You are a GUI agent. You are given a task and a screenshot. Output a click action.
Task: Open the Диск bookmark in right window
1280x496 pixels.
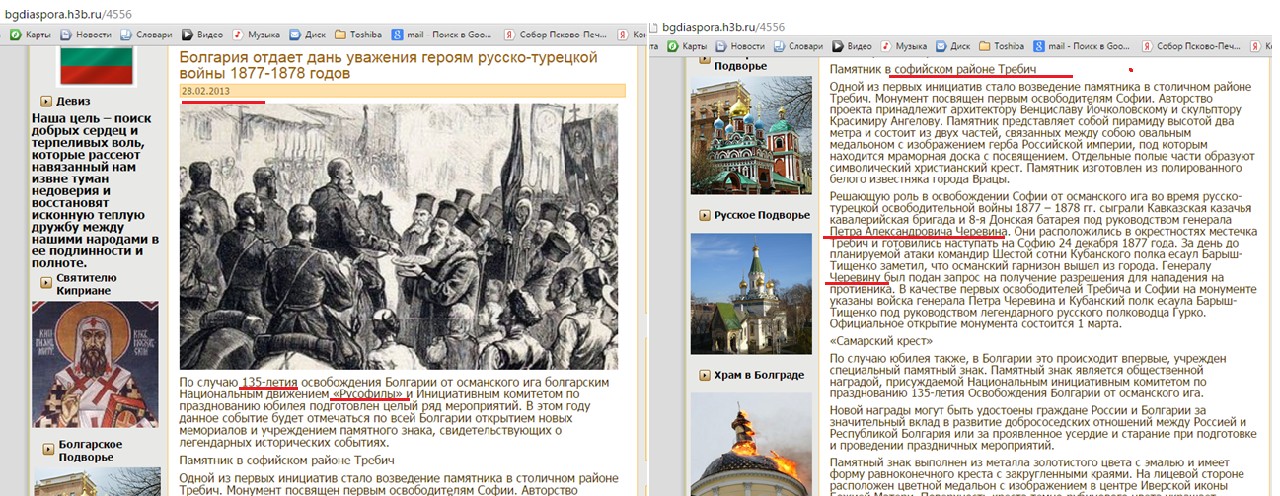point(953,46)
